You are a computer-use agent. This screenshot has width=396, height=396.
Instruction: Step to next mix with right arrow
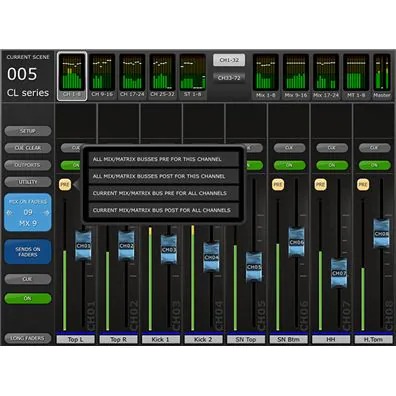46,212
